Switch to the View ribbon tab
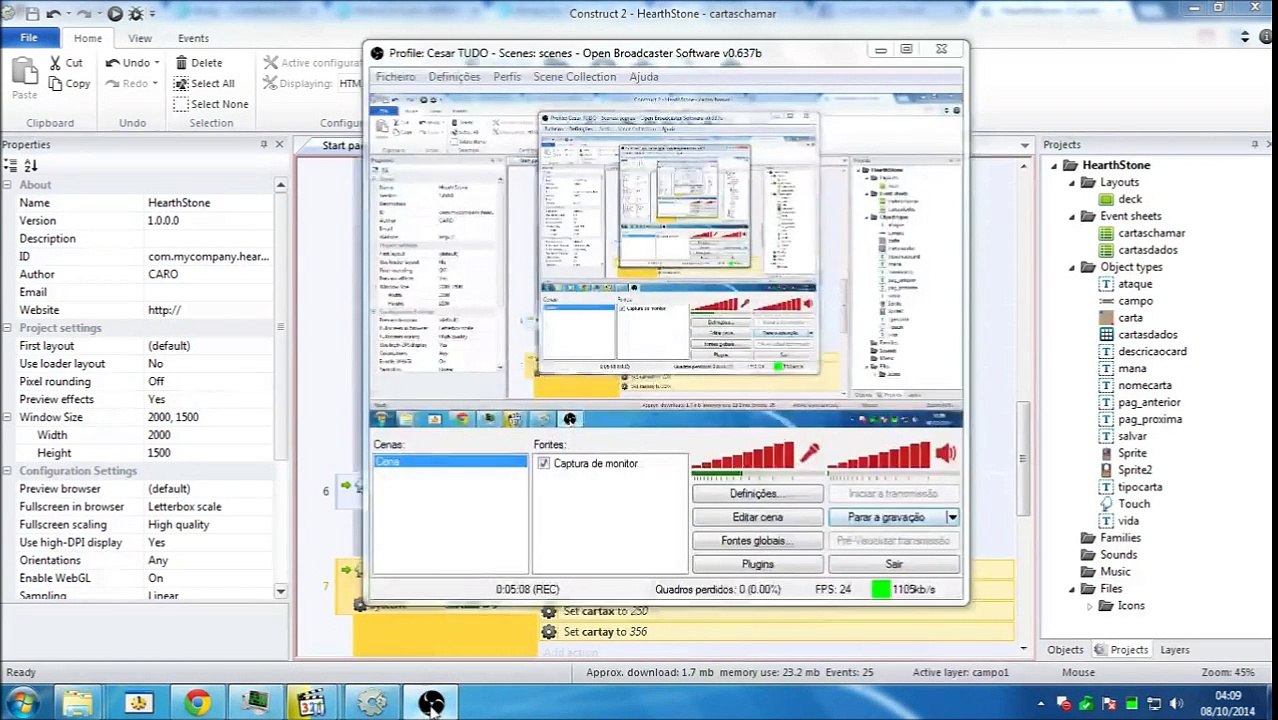 [x=140, y=38]
